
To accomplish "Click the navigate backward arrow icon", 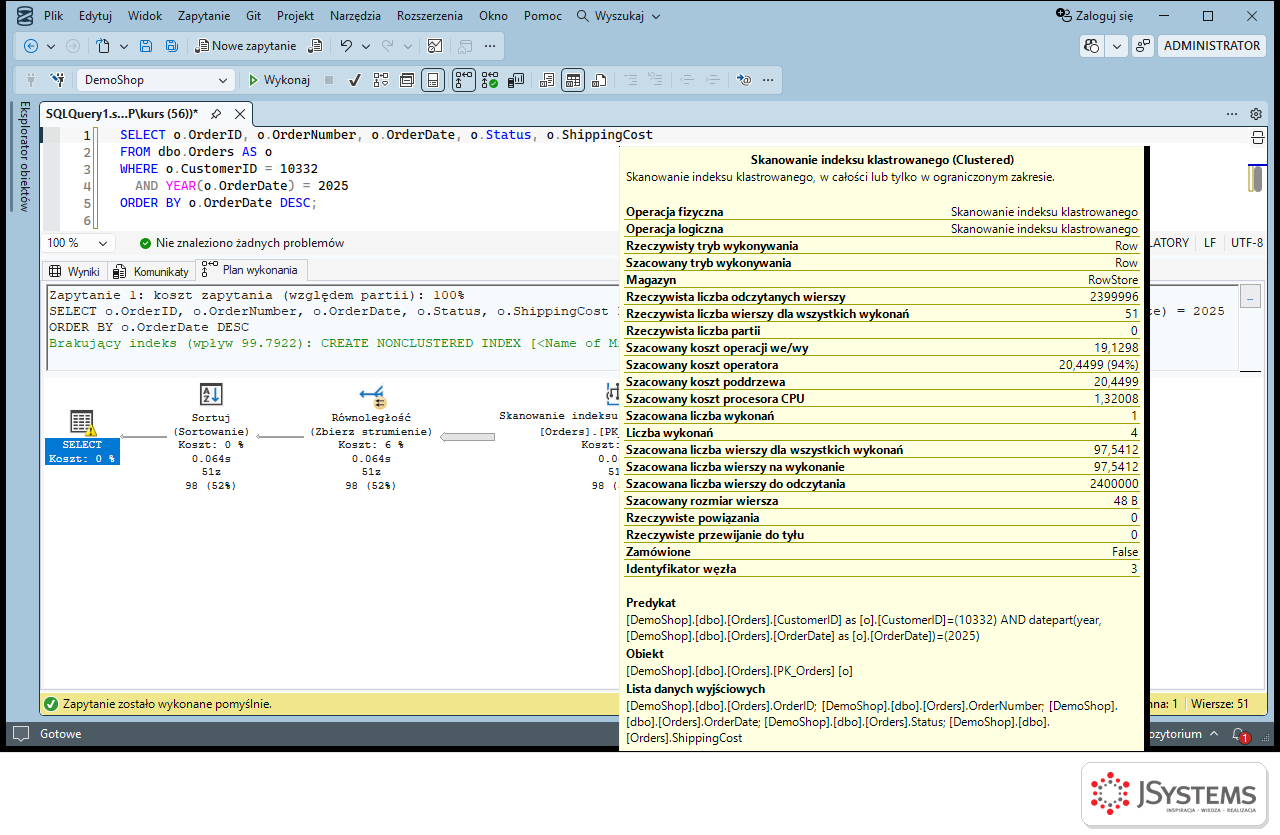I will [31, 46].
